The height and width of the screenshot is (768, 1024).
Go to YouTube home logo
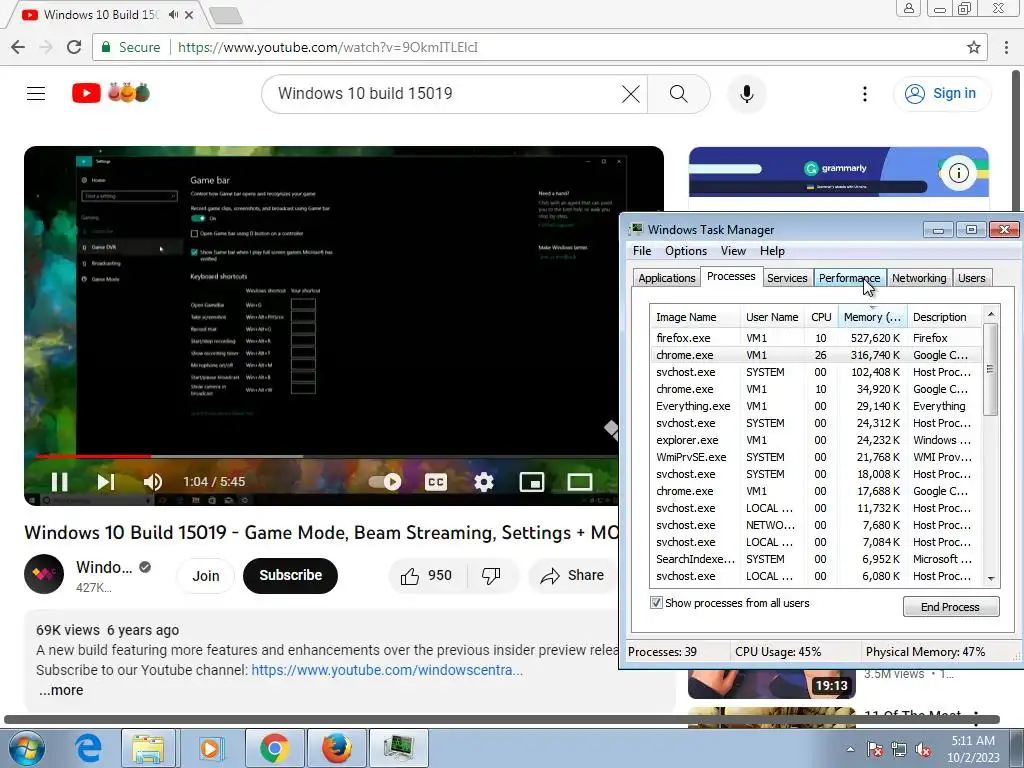[x=111, y=93]
